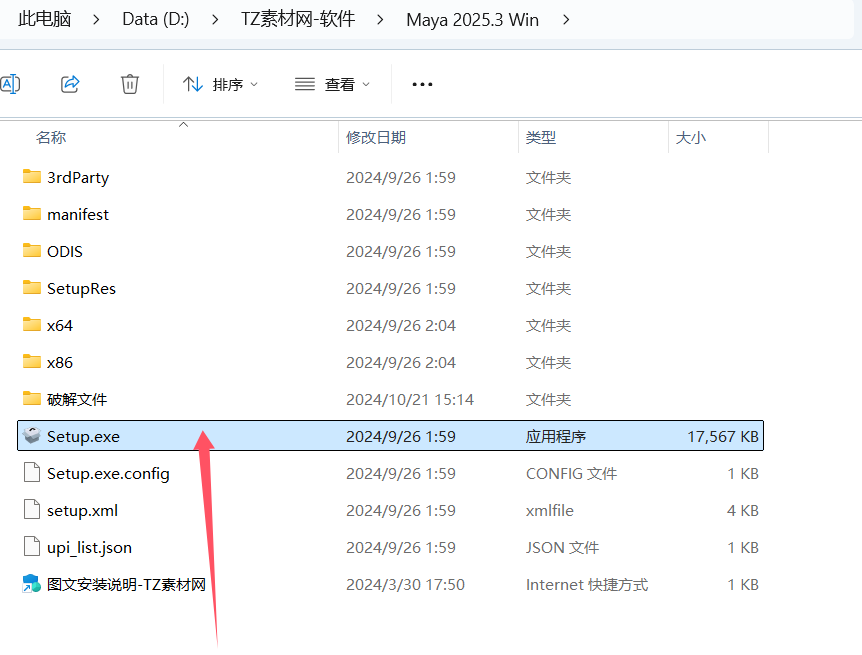
Task: Open the 查看 view dropdown
Action: (x=332, y=84)
